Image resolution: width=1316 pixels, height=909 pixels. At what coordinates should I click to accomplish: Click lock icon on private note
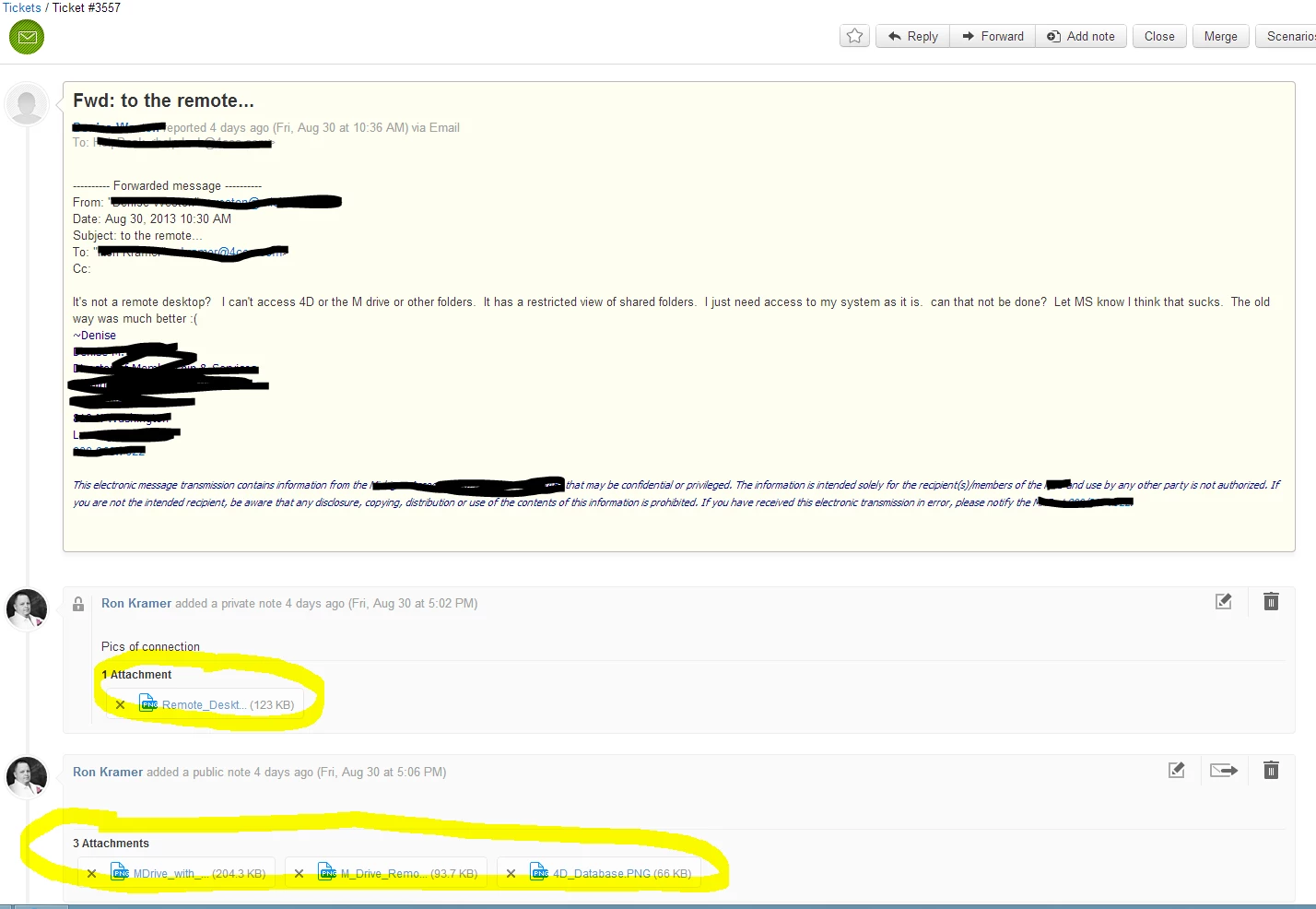tap(78, 605)
